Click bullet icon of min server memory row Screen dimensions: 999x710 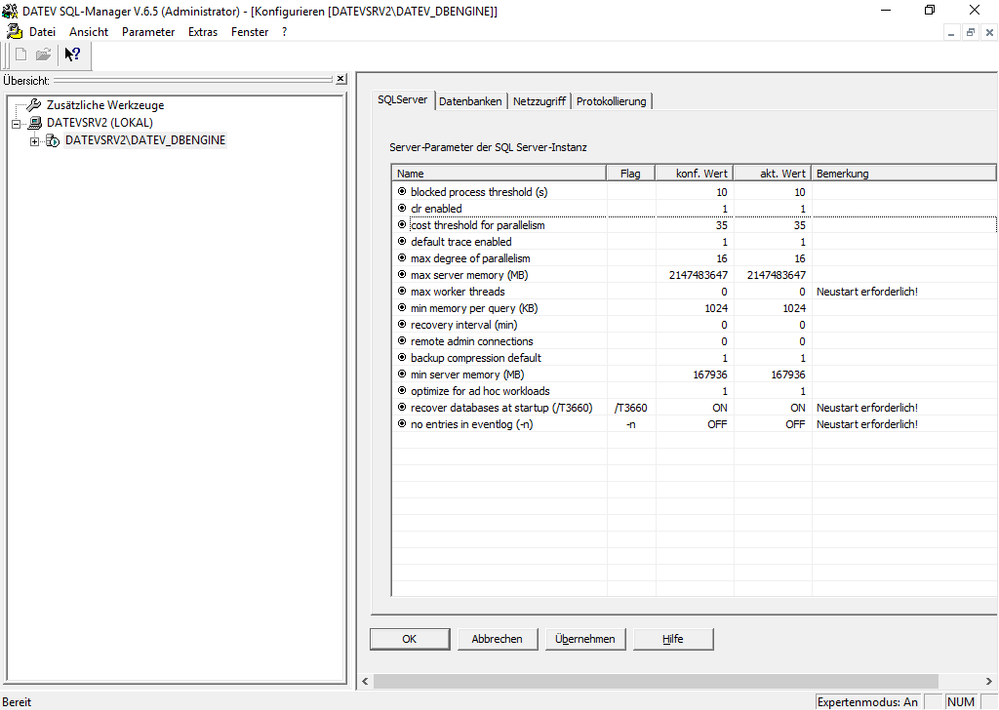pos(402,373)
